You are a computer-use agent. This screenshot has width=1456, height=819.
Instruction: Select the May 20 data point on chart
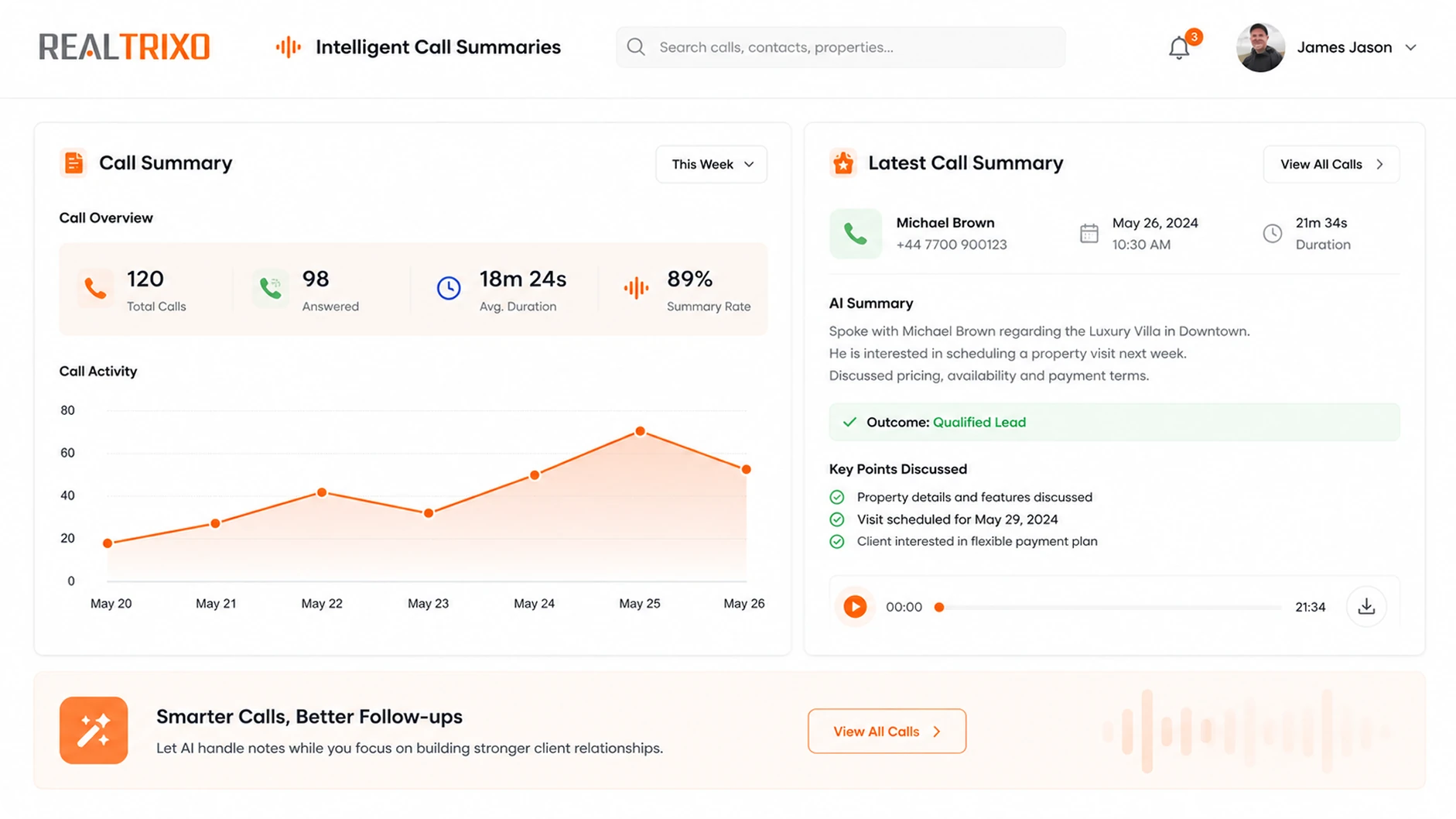click(x=108, y=543)
